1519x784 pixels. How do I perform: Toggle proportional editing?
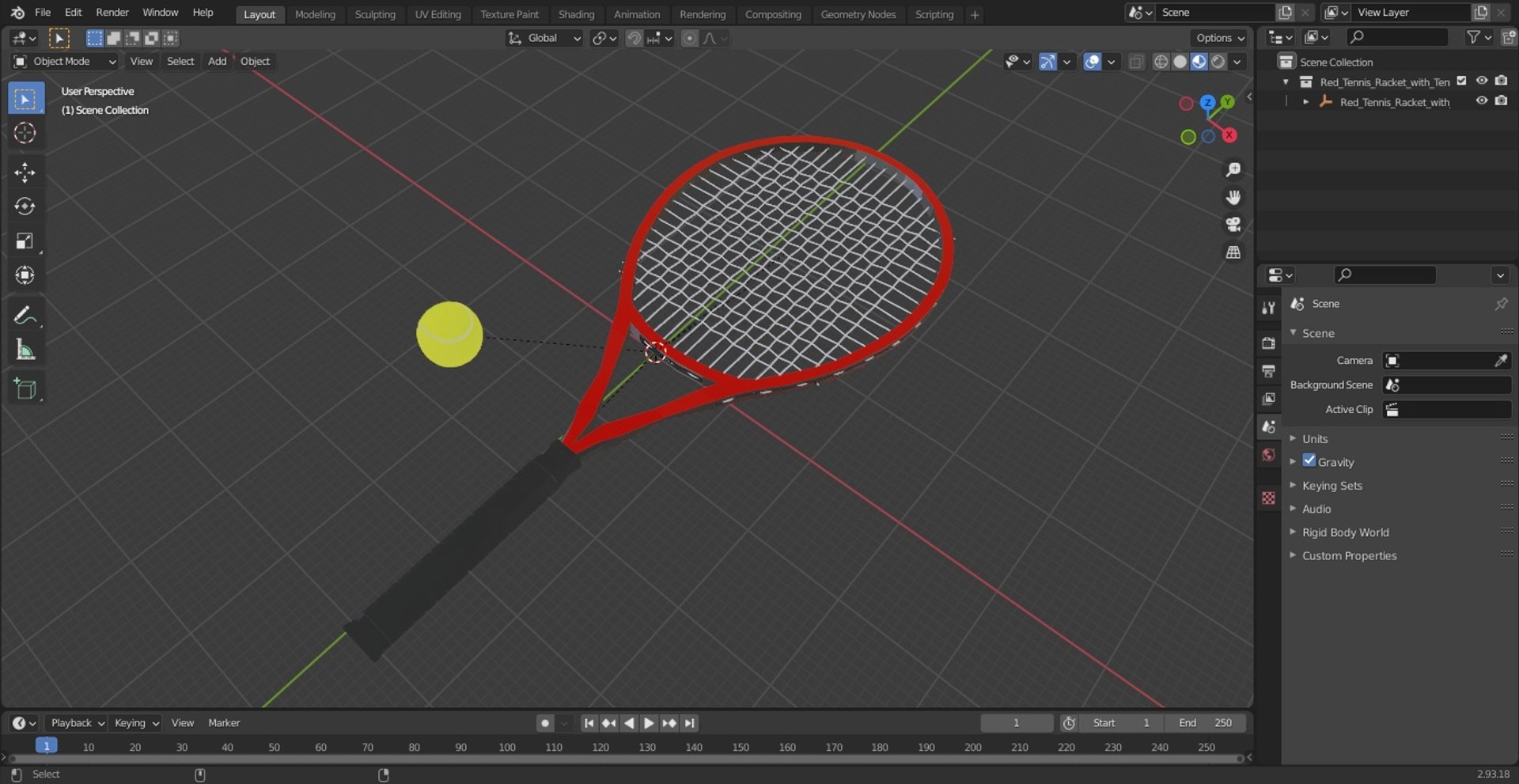pos(690,38)
